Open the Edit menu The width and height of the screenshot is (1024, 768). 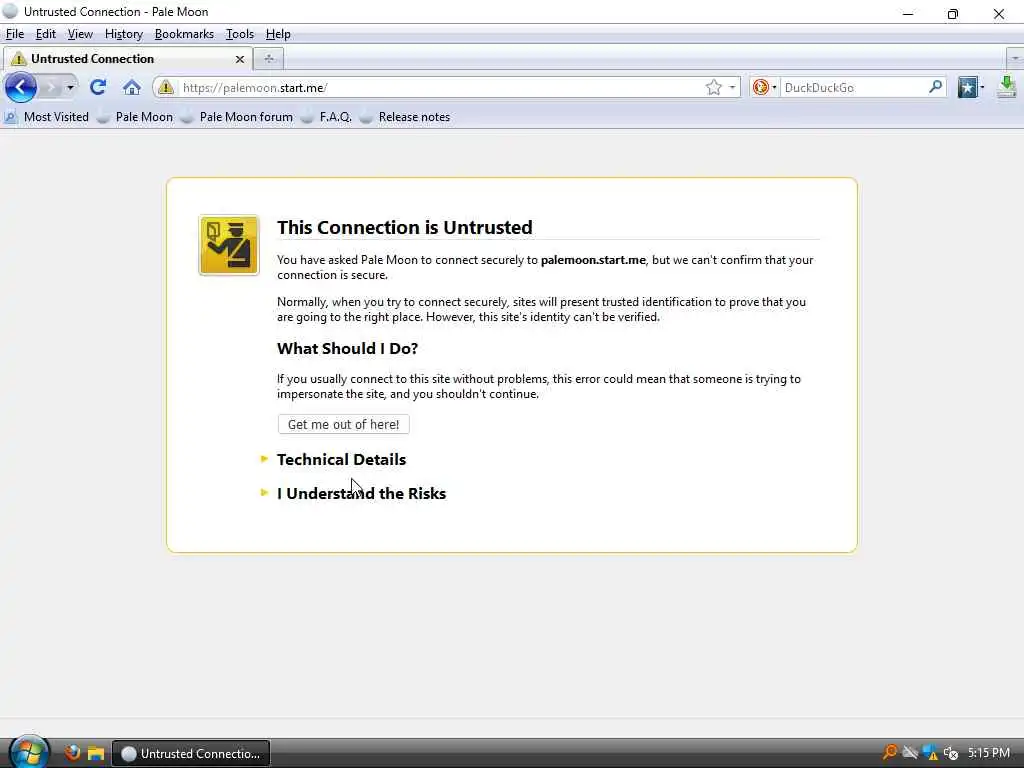point(45,34)
